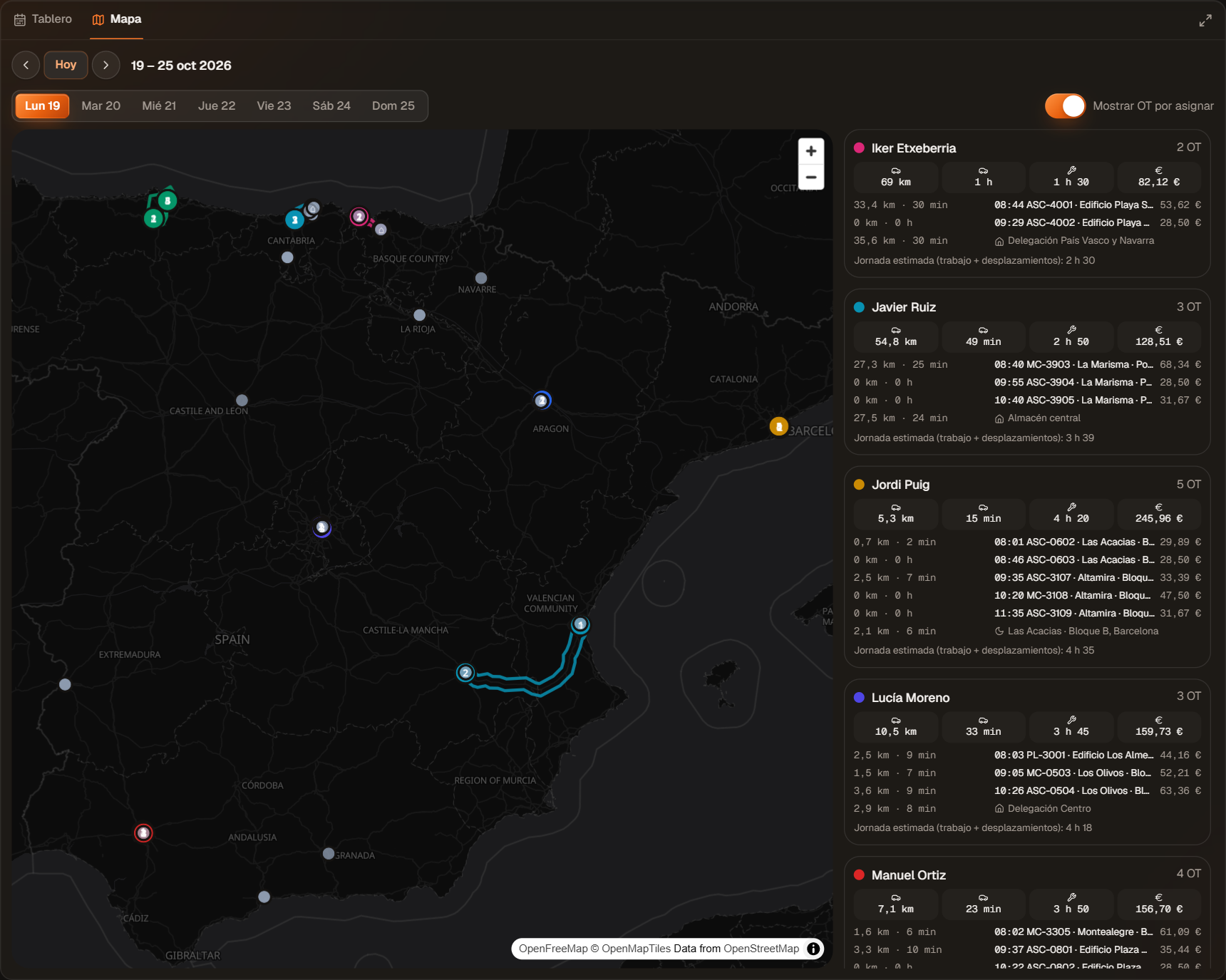1226x980 pixels.
Task: Select day Dom 25
Action: [393, 106]
